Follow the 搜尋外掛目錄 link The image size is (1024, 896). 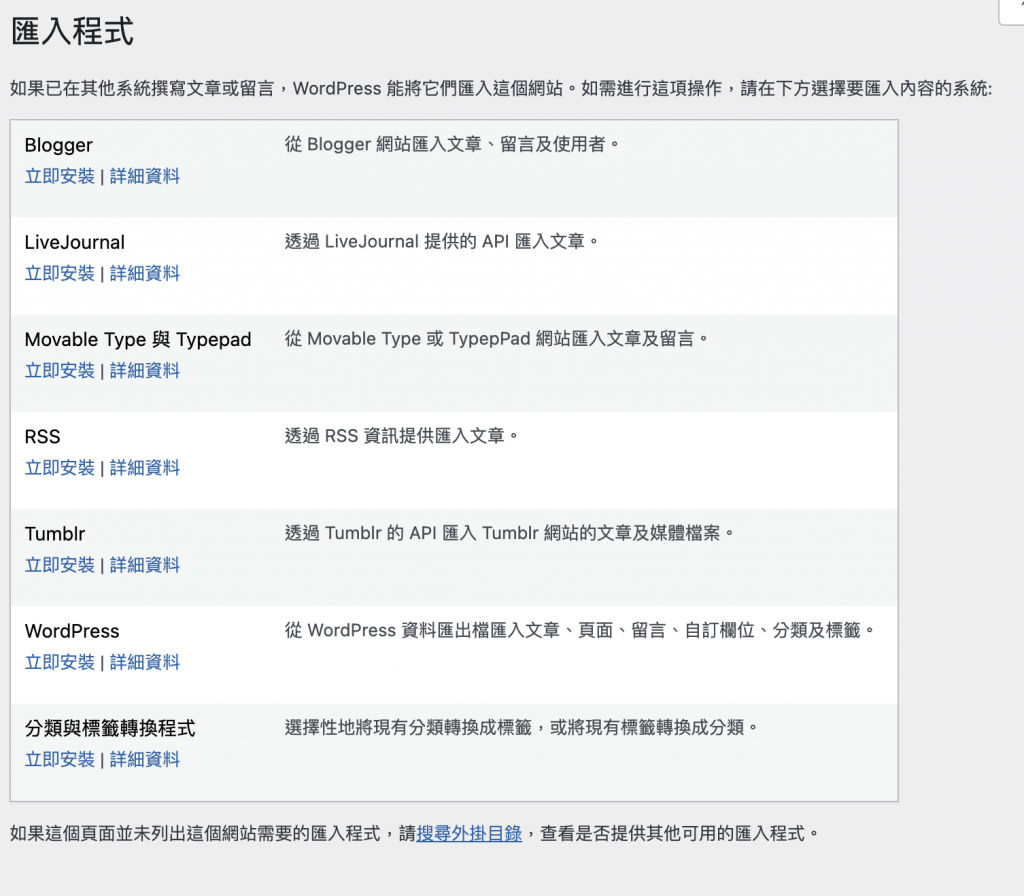click(x=469, y=834)
